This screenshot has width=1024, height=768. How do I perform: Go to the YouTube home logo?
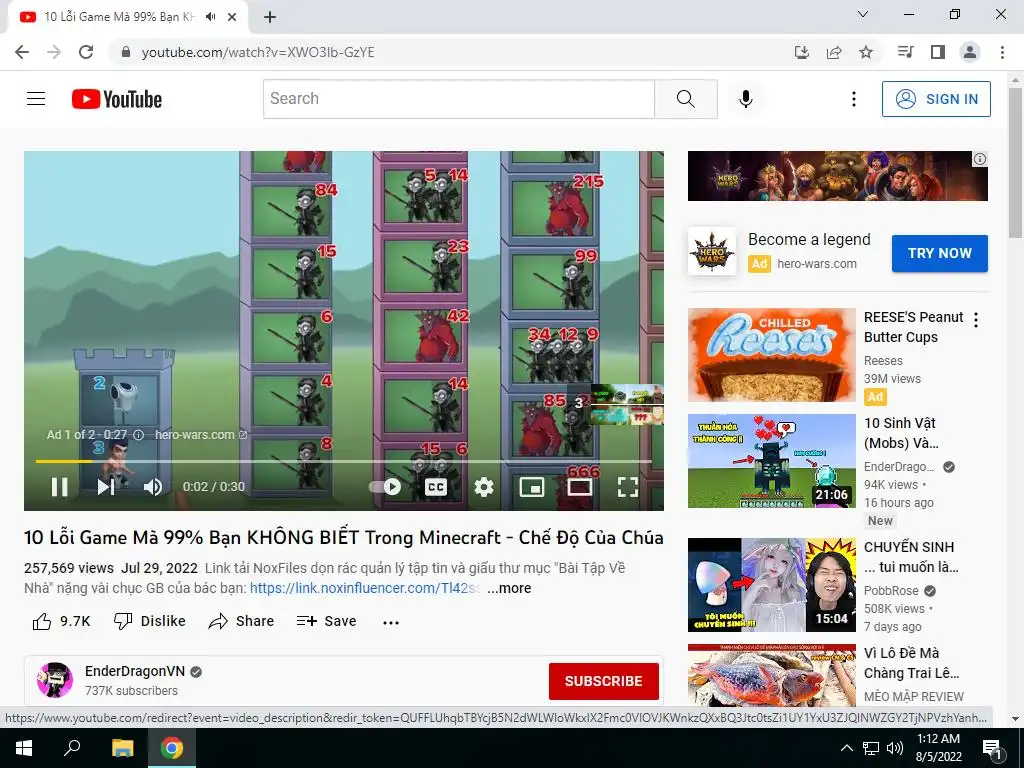tap(117, 99)
